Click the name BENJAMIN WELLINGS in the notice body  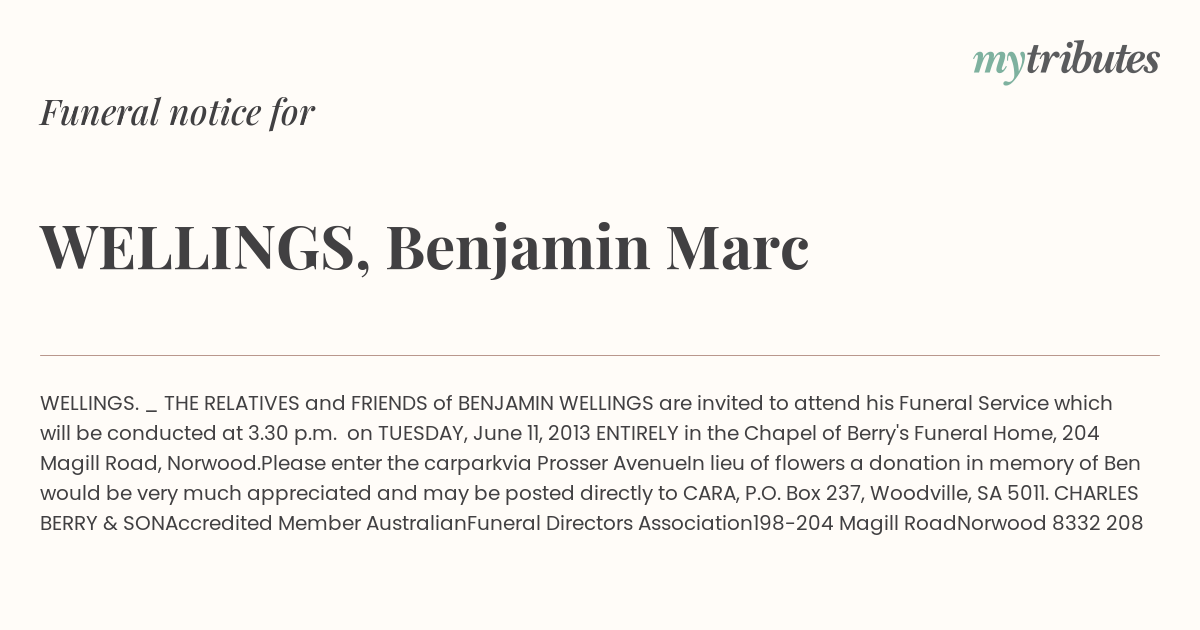click(556, 404)
